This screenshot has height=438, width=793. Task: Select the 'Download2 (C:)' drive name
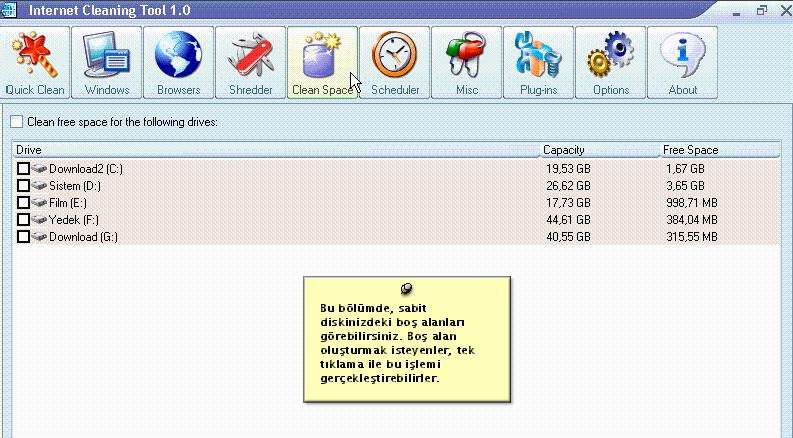click(85, 169)
